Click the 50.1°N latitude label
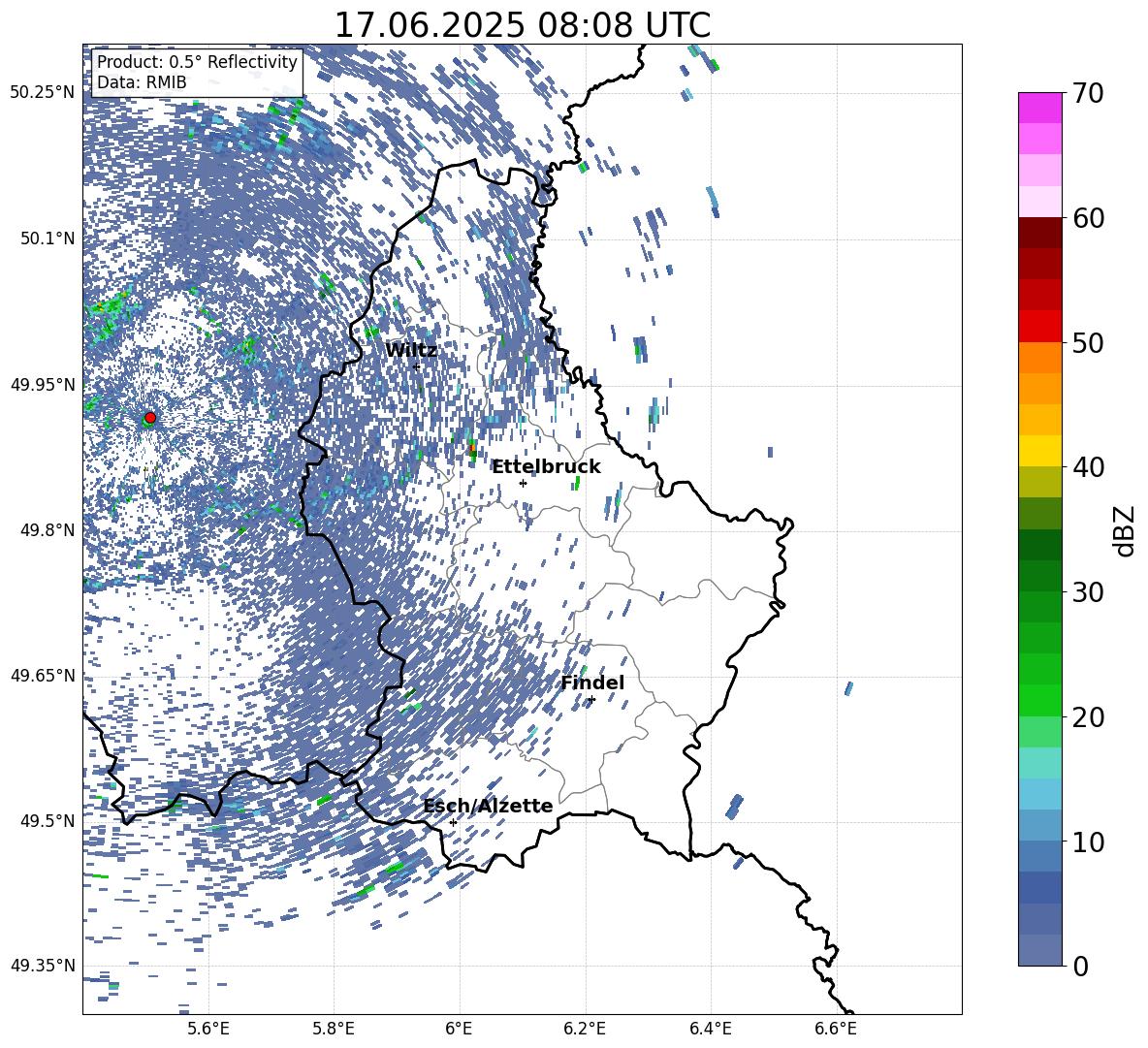This screenshot has width=1148, height=1048. coord(48,238)
